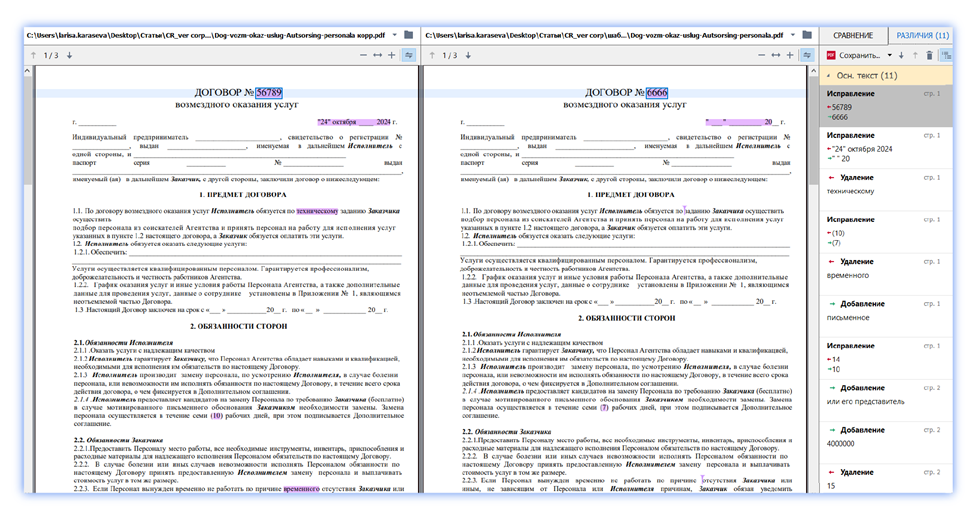Expand right document path dropdown
The width and height of the screenshot is (974, 515).
[x=793, y=35]
